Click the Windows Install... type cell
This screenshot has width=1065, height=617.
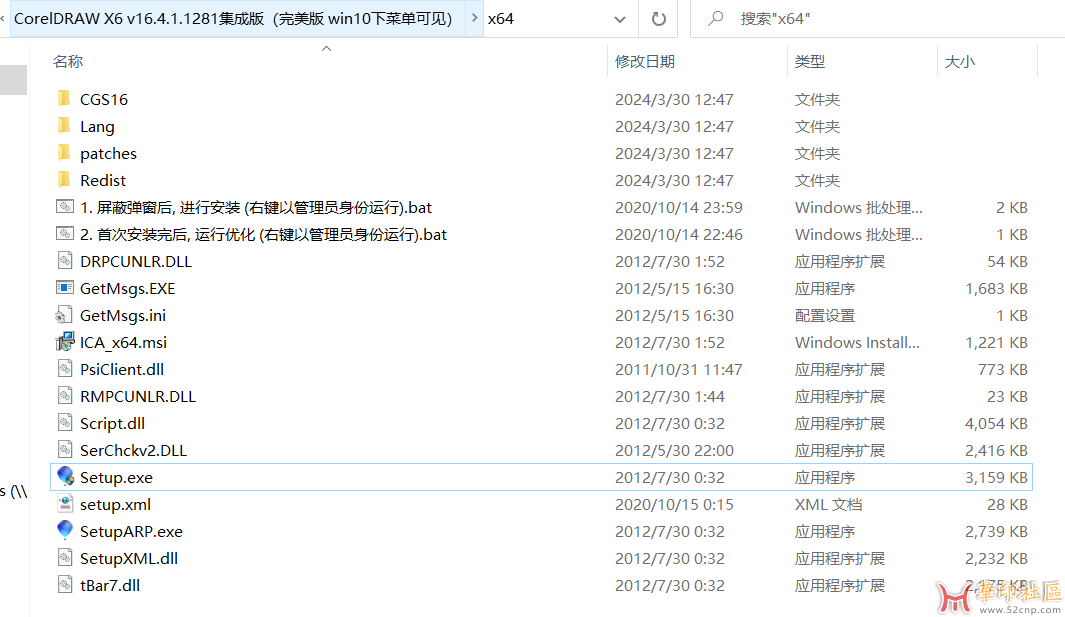pos(857,342)
